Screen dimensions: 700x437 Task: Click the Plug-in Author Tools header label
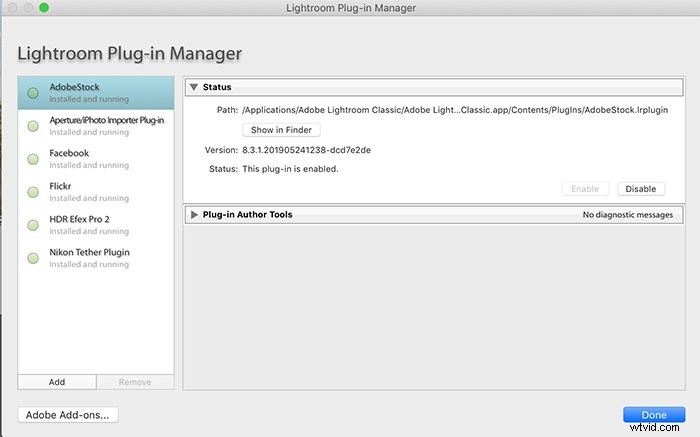click(x=247, y=215)
